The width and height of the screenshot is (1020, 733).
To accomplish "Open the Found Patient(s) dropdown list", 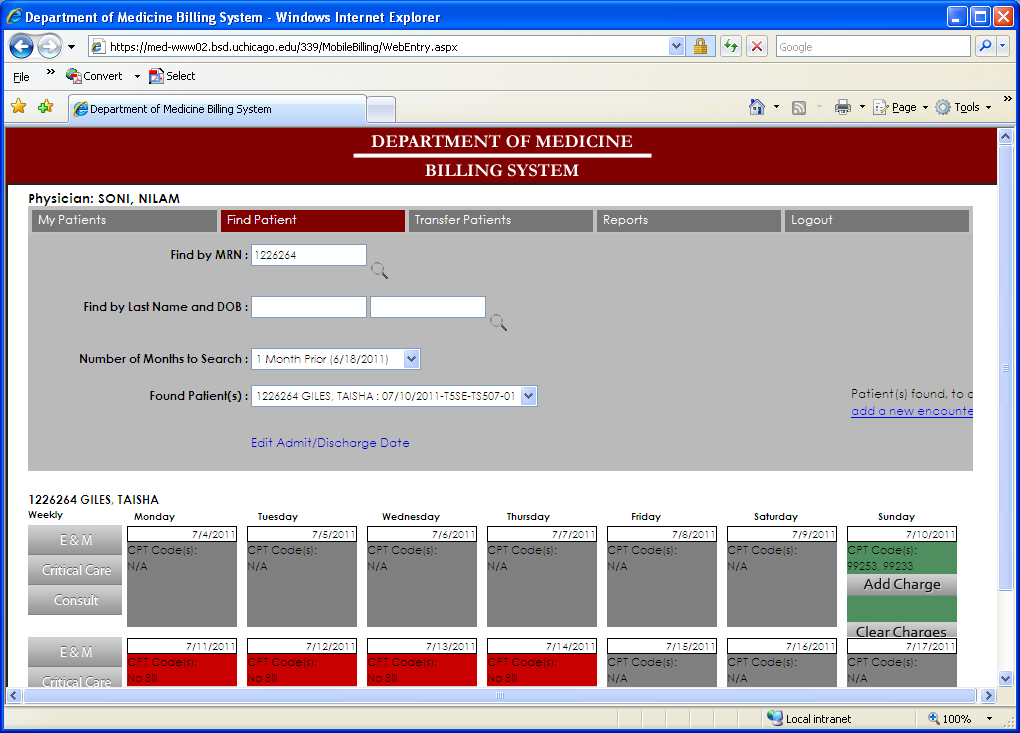I will coord(529,396).
